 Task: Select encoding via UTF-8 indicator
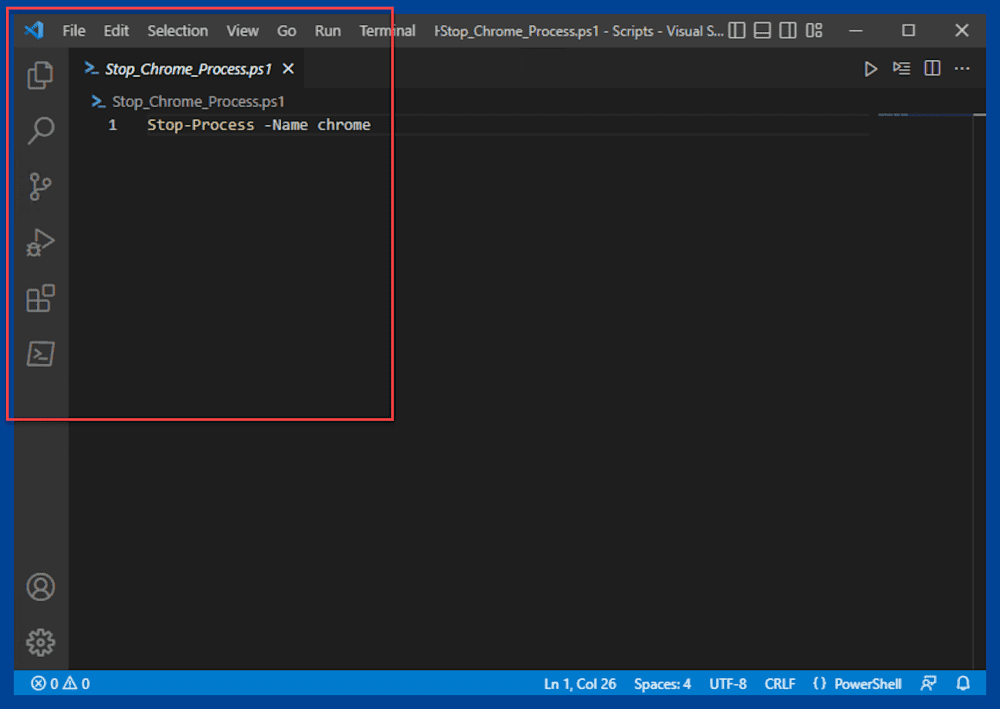point(728,683)
